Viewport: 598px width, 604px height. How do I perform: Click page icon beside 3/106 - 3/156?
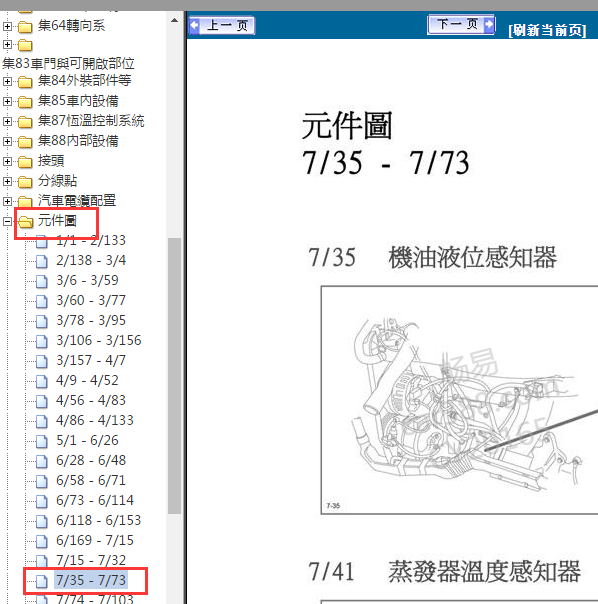coord(42,342)
